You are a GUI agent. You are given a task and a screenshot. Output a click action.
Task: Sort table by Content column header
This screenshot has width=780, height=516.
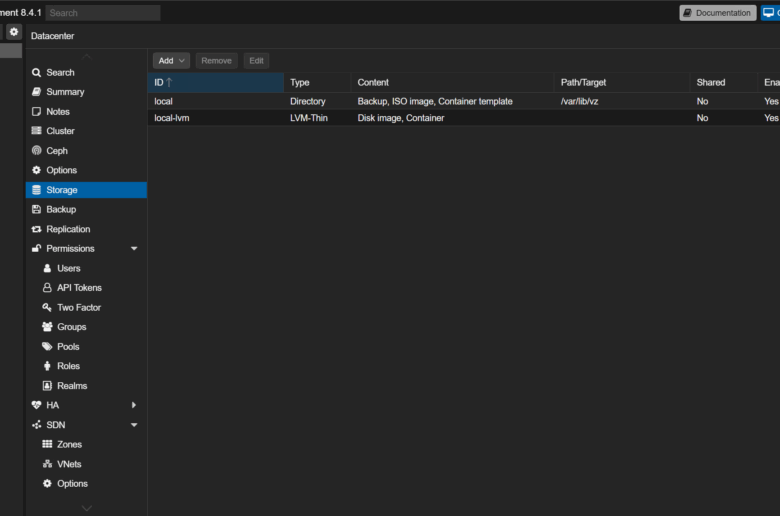(453, 83)
